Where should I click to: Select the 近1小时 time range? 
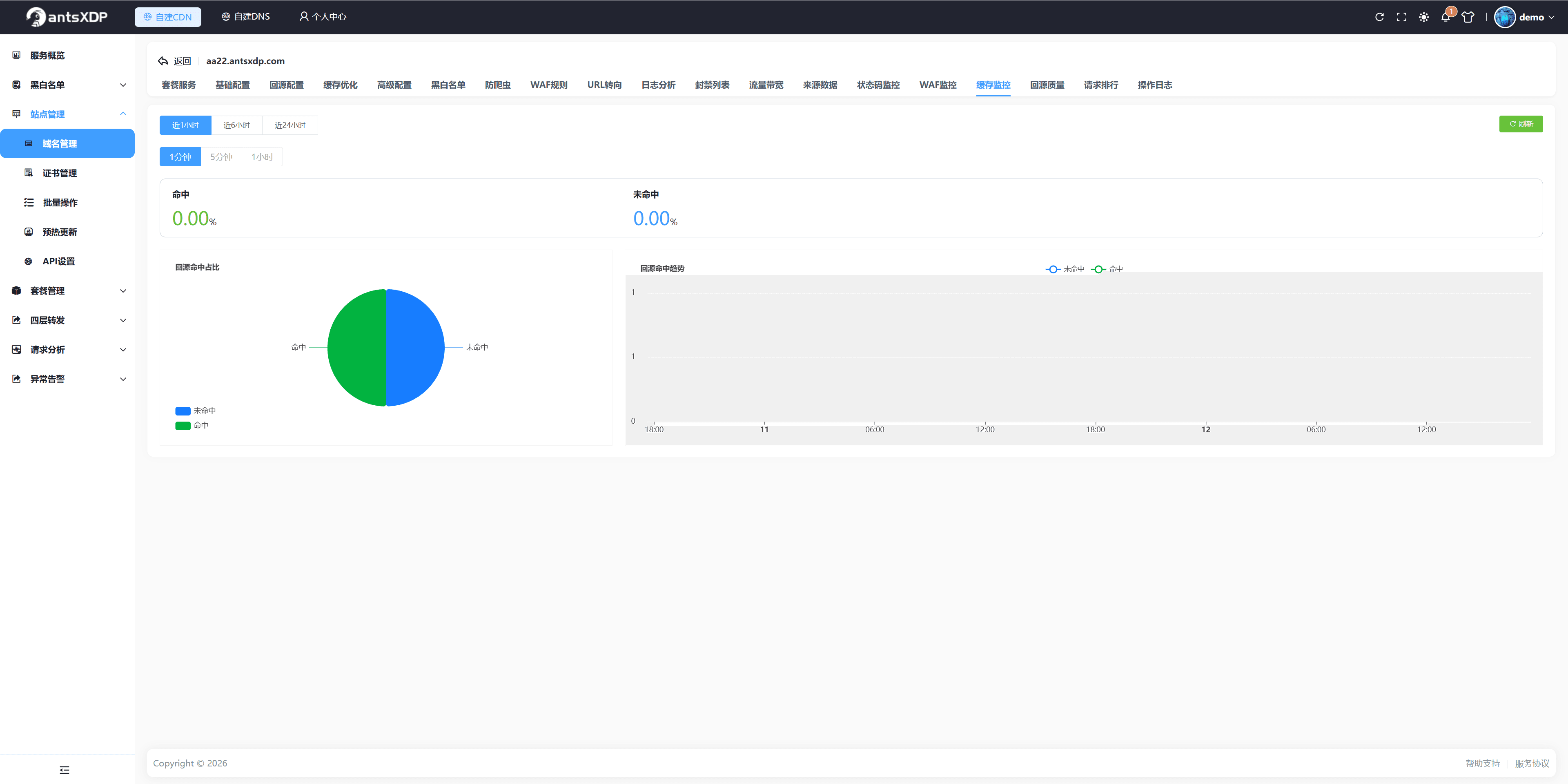pos(185,125)
